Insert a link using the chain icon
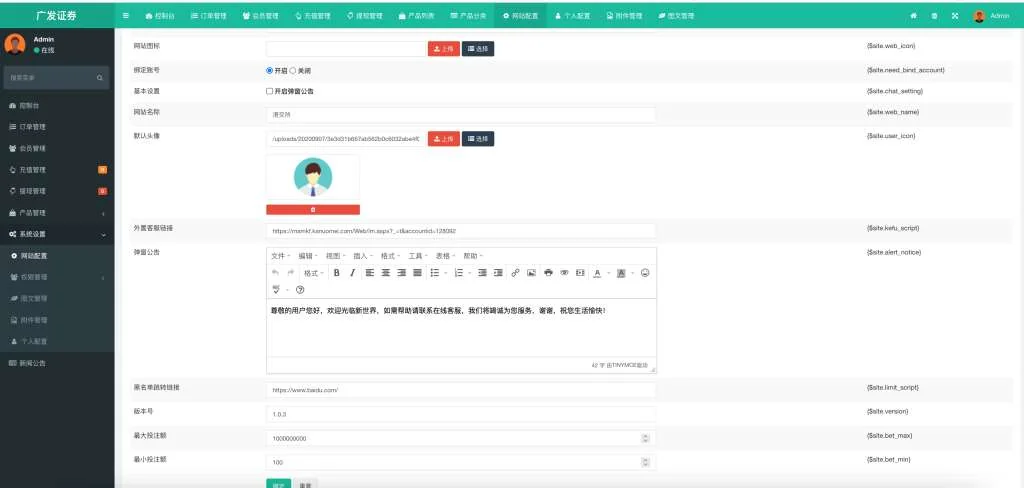 [x=515, y=272]
